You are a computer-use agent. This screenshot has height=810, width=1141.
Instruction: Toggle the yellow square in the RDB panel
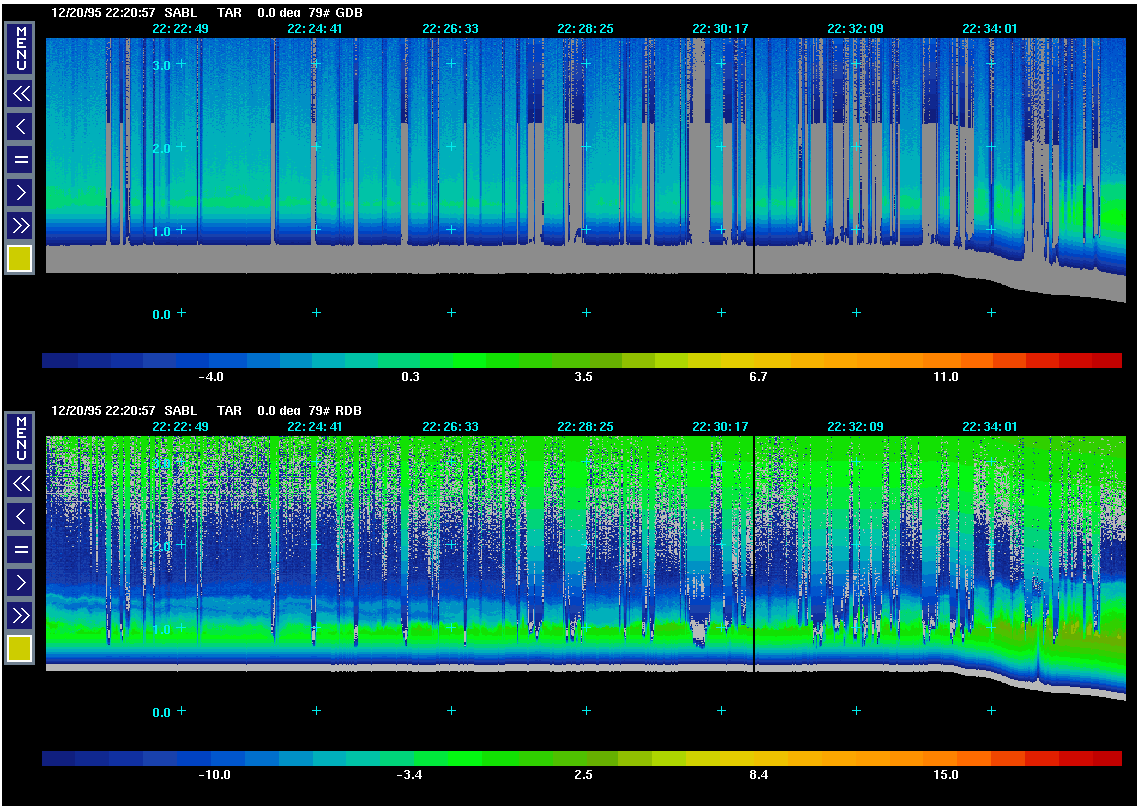20,649
